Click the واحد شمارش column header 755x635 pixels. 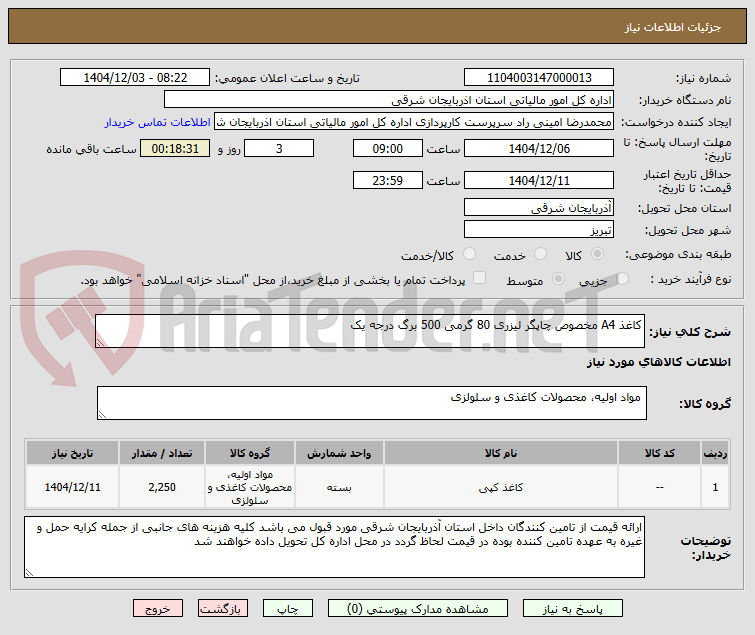[339, 453]
